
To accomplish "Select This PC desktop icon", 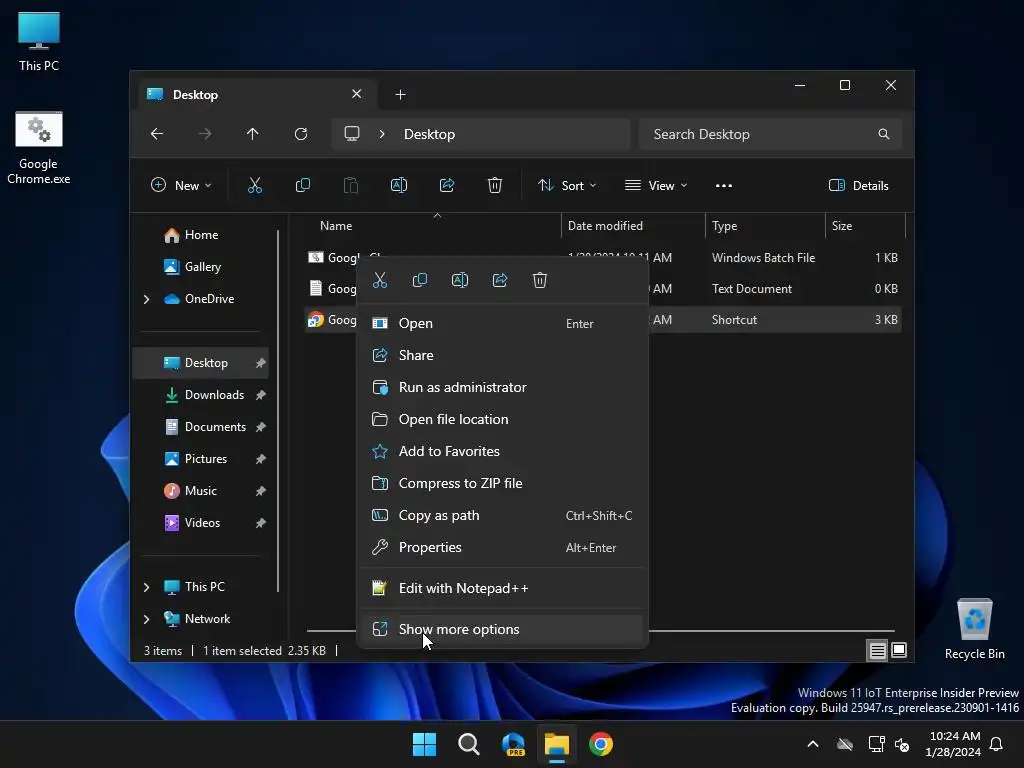I will coord(39,41).
